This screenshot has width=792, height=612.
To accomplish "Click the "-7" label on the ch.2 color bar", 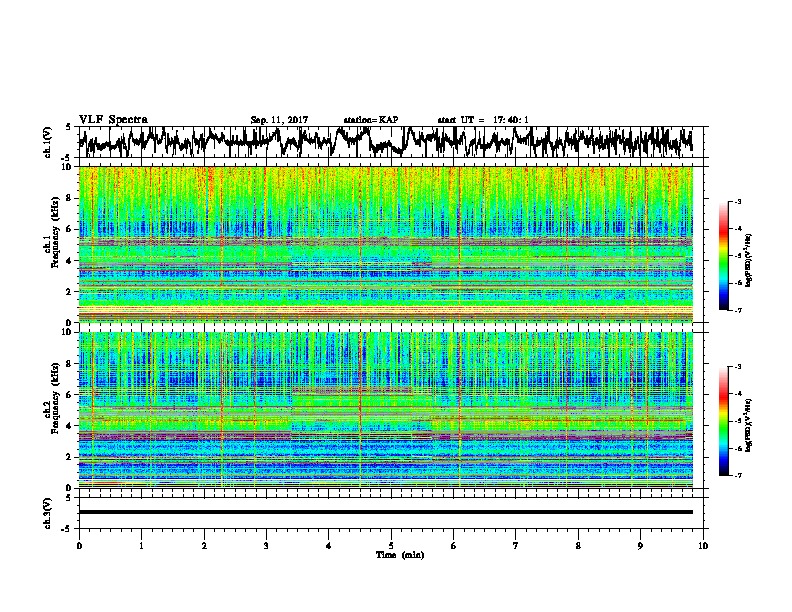I will coord(737,476).
